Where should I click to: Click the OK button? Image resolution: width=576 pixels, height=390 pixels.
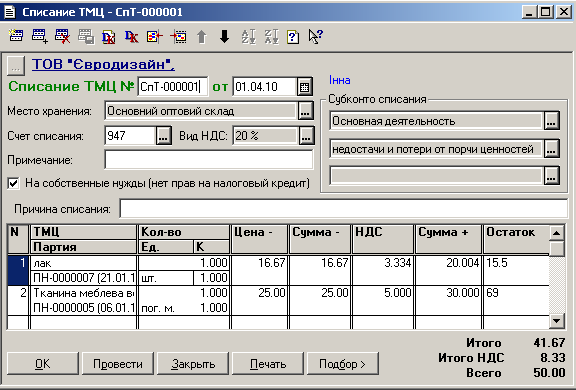click(x=43, y=364)
